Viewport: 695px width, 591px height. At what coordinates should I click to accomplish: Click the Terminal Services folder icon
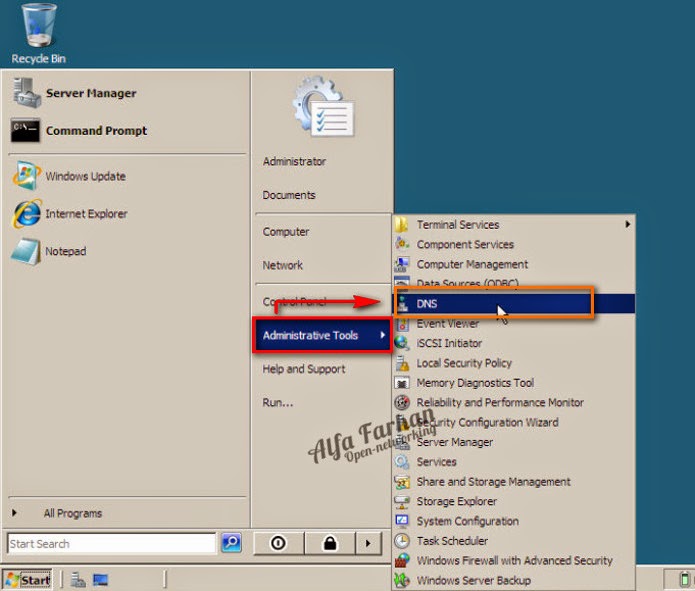[x=402, y=225]
